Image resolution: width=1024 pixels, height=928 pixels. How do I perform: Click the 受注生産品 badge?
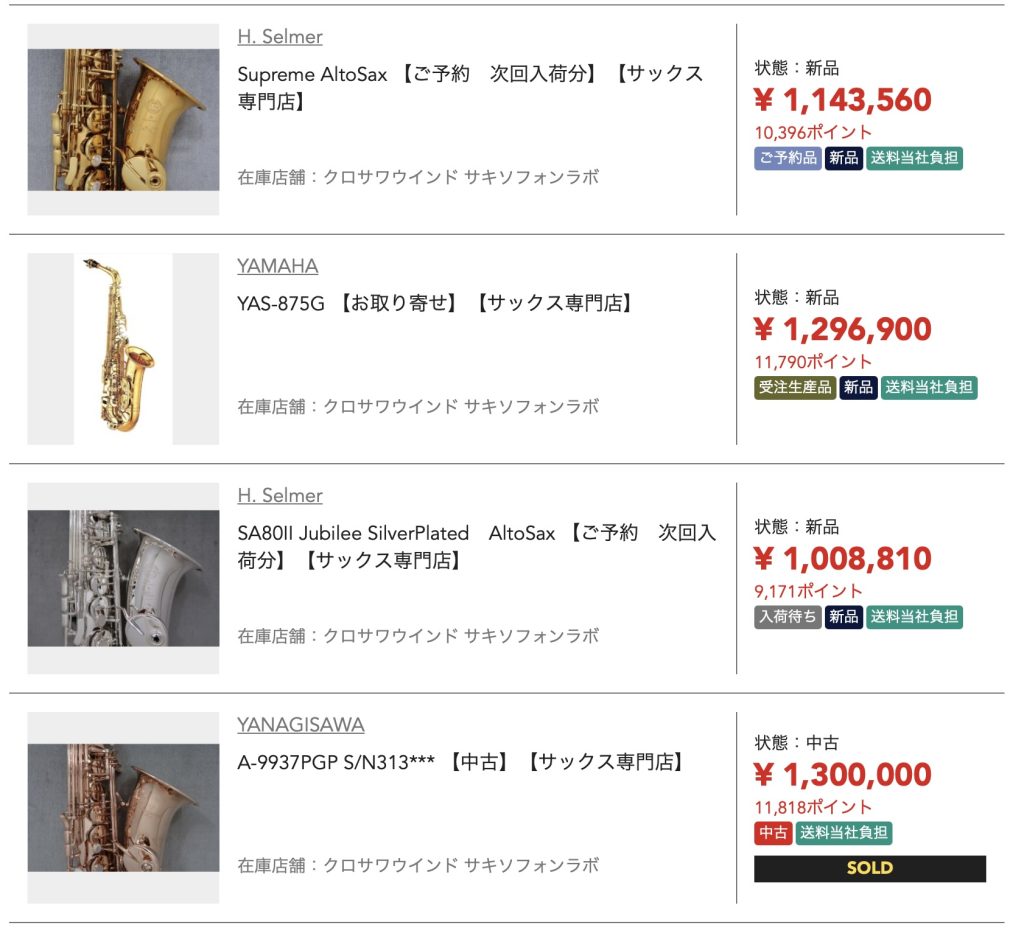coord(795,387)
